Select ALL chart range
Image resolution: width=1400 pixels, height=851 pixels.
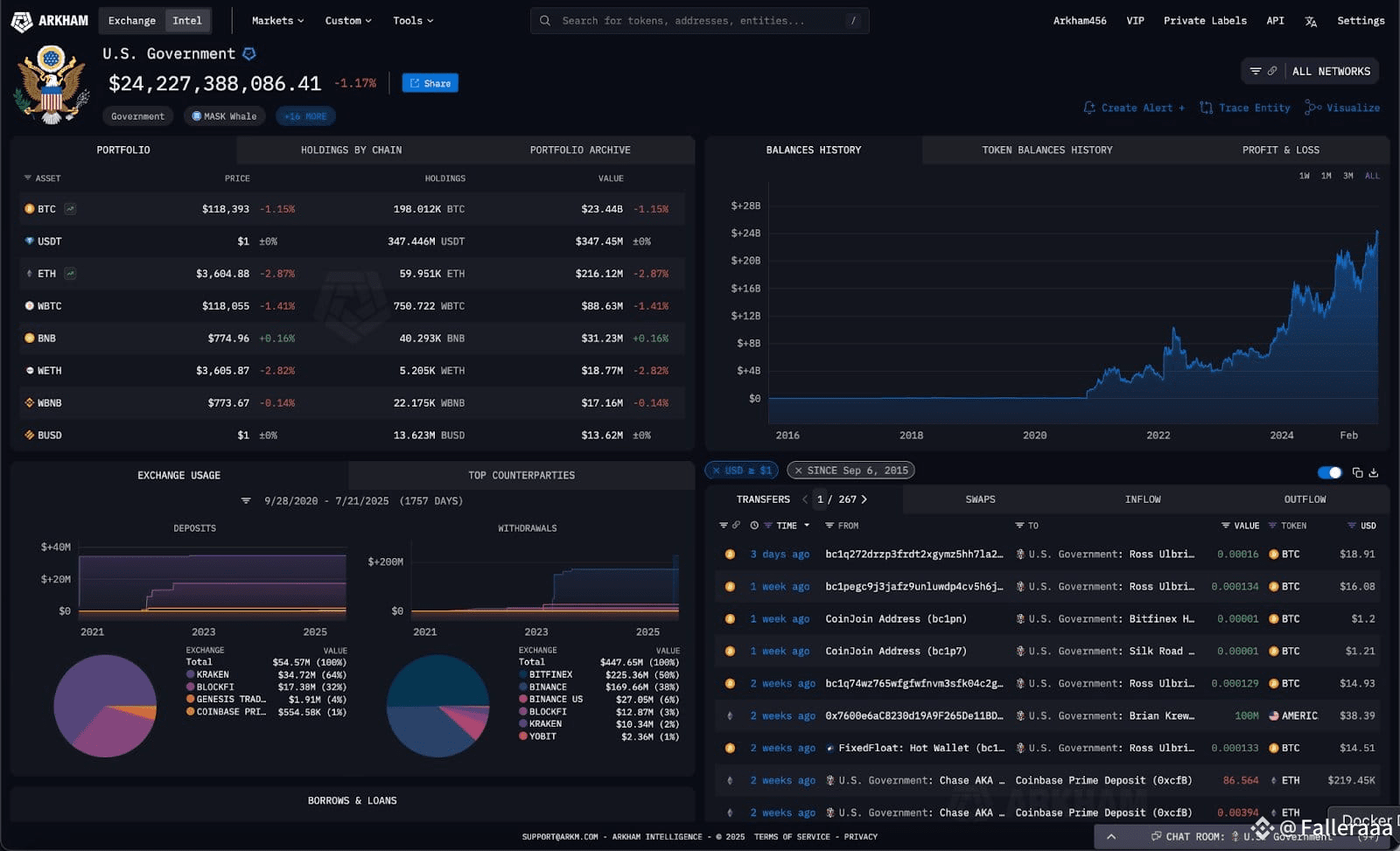tap(1372, 176)
